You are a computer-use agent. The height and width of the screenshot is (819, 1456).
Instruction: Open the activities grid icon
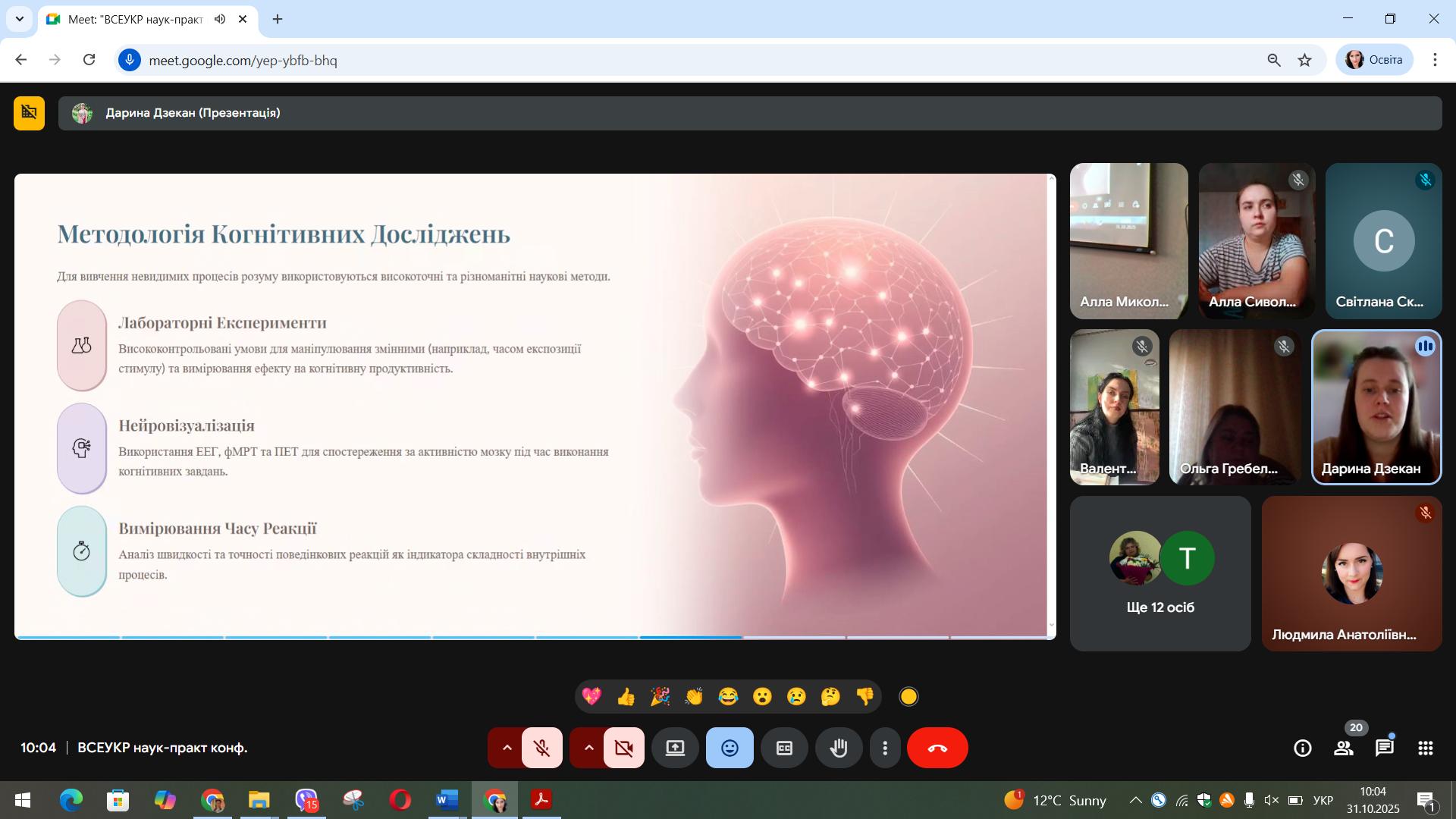tap(1426, 748)
